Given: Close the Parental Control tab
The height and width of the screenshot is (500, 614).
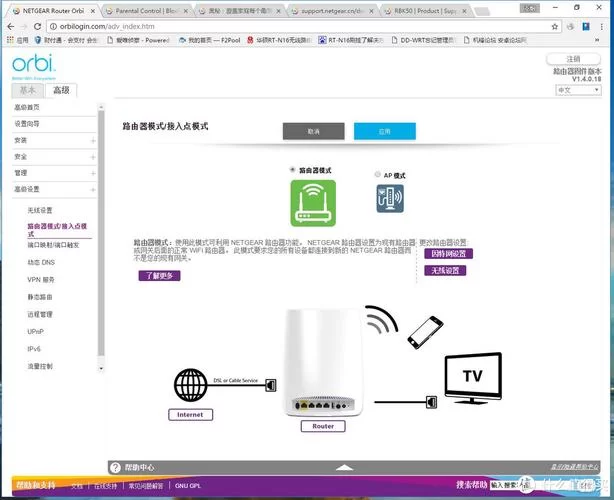Looking at the screenshot, I should 186,11.
